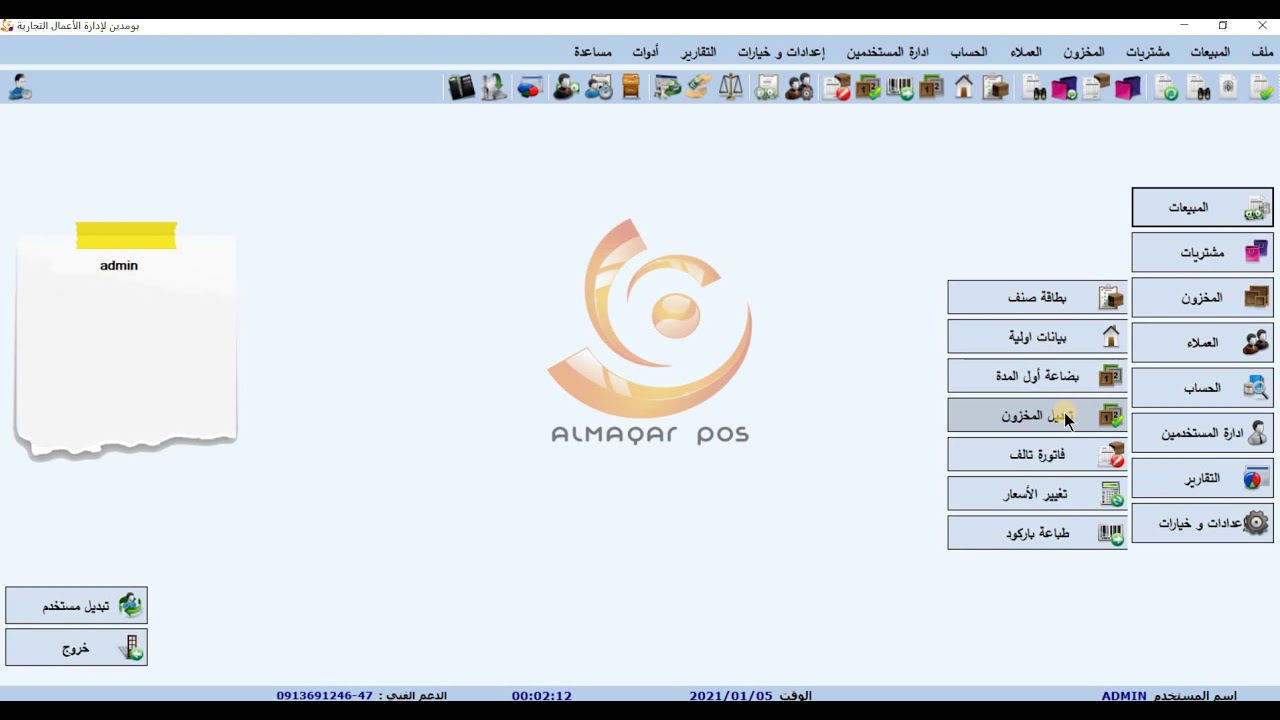Open the building with green arrow toolbar icon
This screenshot has height=720, width=1280.
pyautogui.click(x=494, y=88)
